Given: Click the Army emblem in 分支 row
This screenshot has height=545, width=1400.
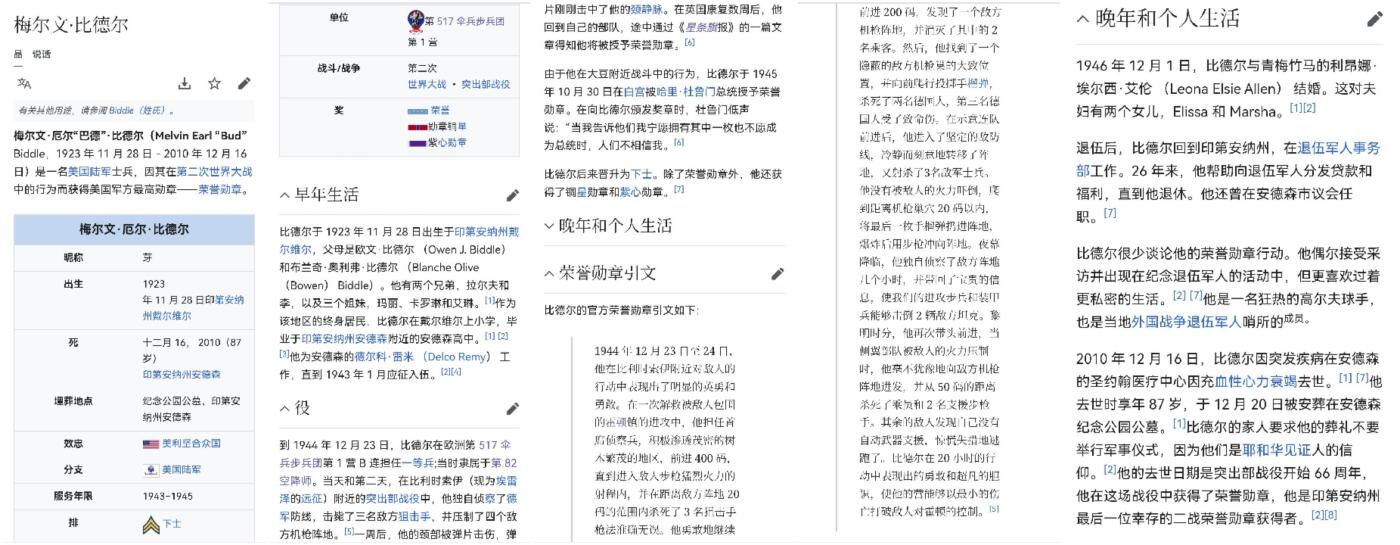Looking at the screenshot, I should coord(151,469).
